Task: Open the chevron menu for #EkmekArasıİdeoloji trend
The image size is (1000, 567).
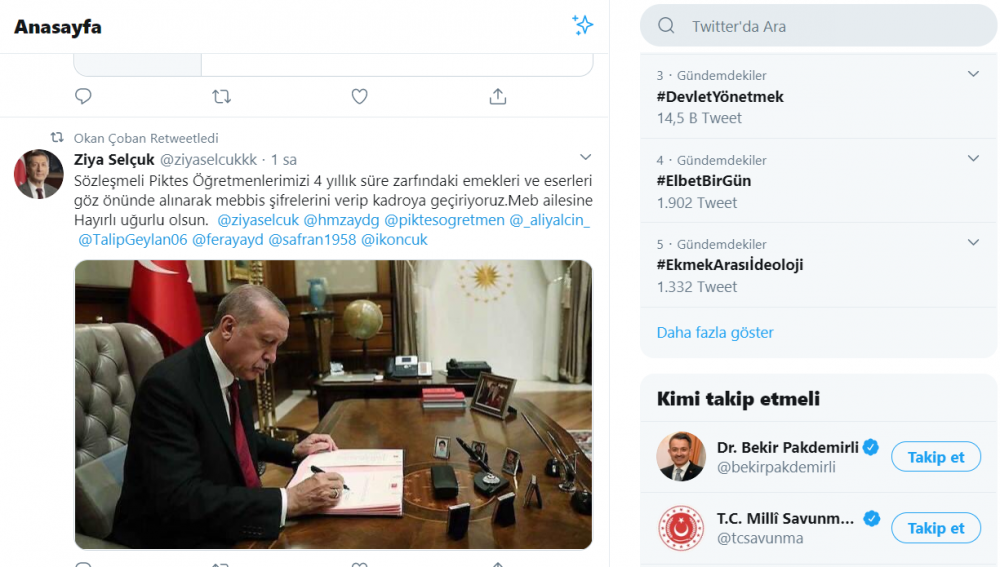Action: [973, 243]
